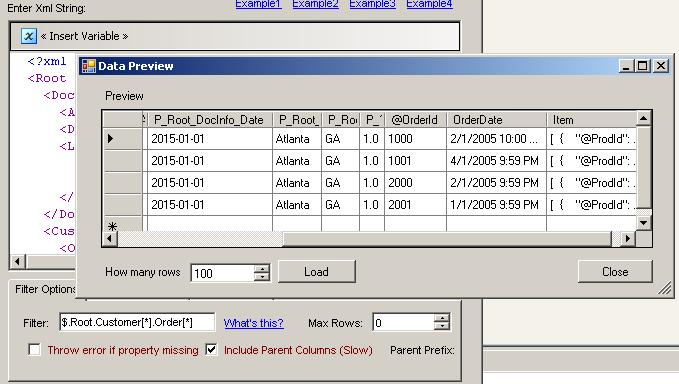Select the Item column header
679x384 pixels.
592,119
